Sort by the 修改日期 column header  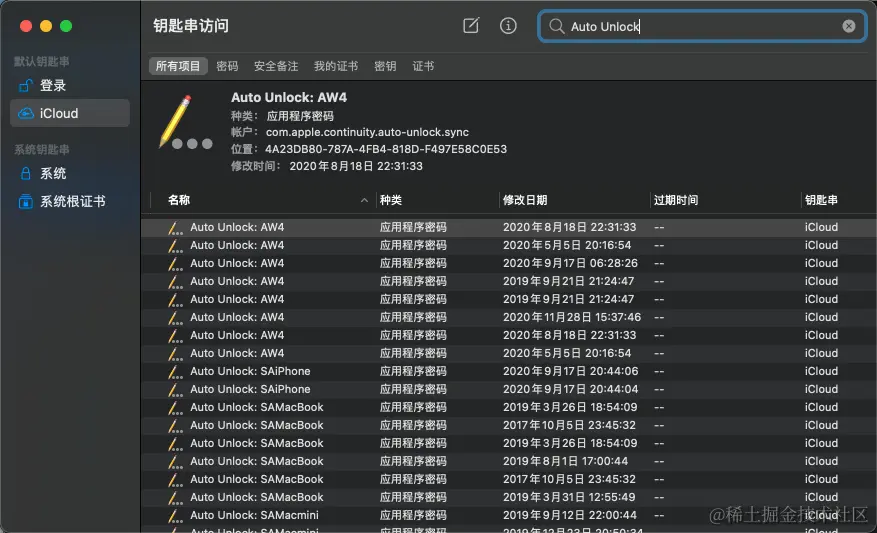pos(525,200)
